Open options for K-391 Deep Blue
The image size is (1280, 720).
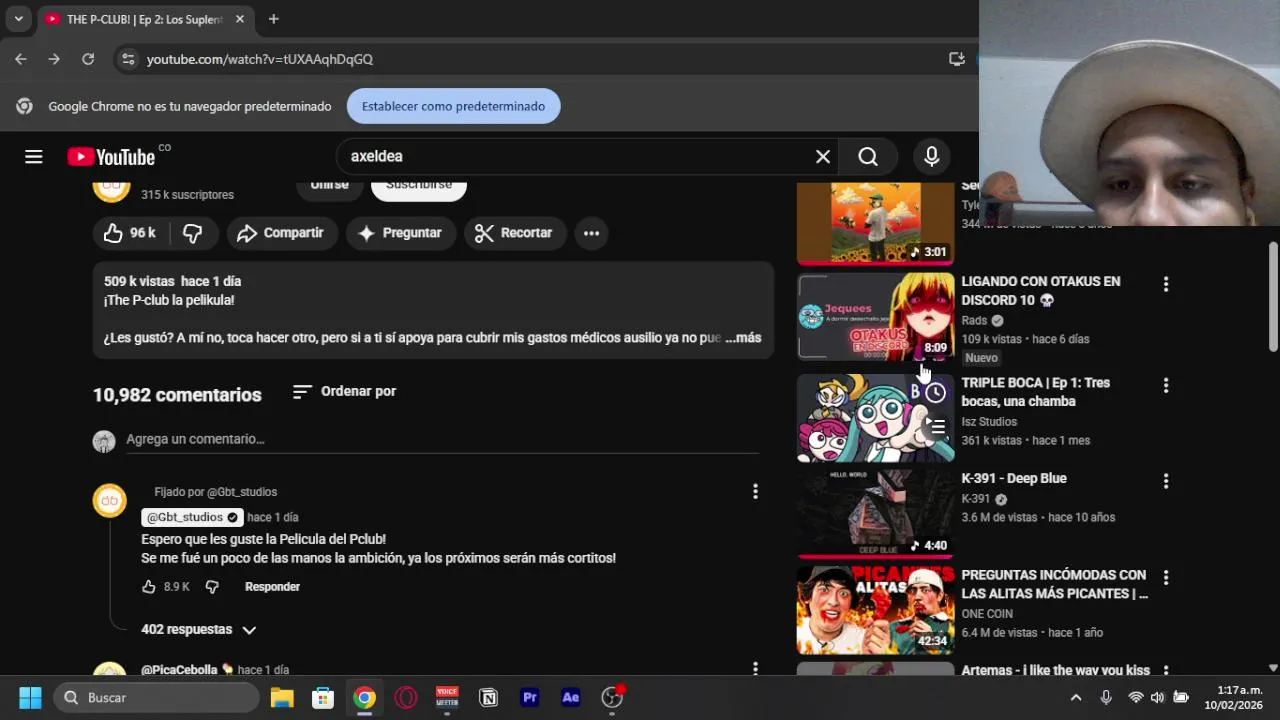[1165, 481]
